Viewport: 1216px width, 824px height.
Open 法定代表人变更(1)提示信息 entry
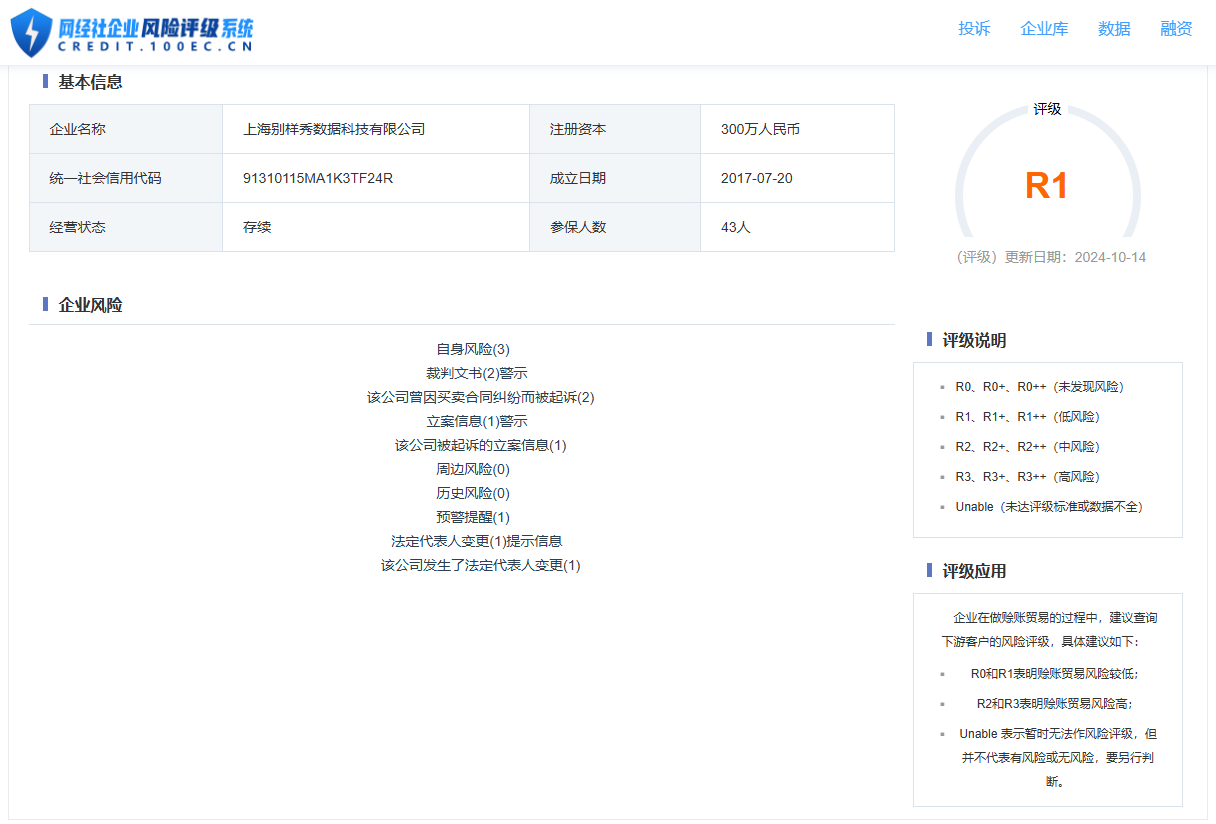[x=476, y=541]
